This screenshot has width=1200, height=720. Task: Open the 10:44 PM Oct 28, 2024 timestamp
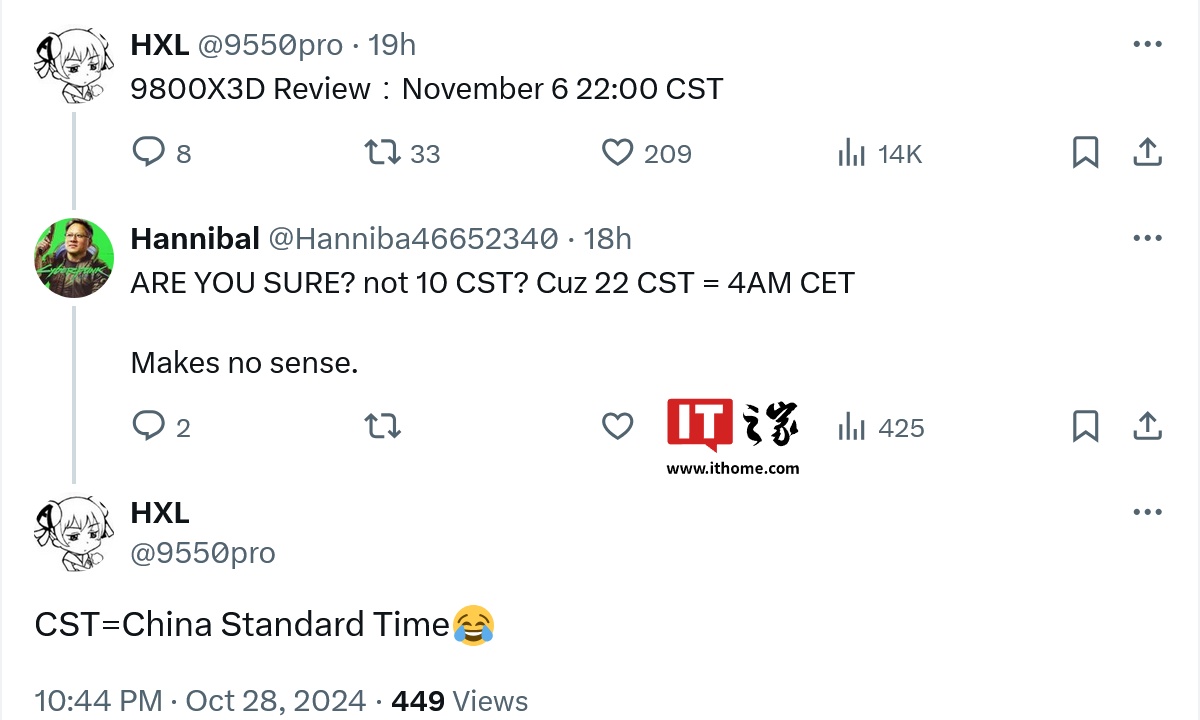200,701
